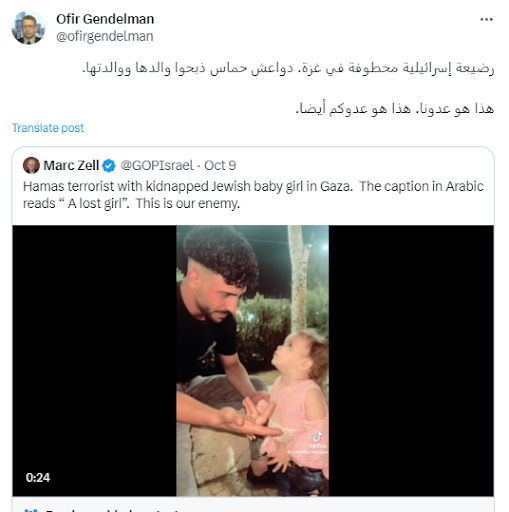509x512 pixels.
Task: Open the readers added context banner
Action: coord(253,505)
